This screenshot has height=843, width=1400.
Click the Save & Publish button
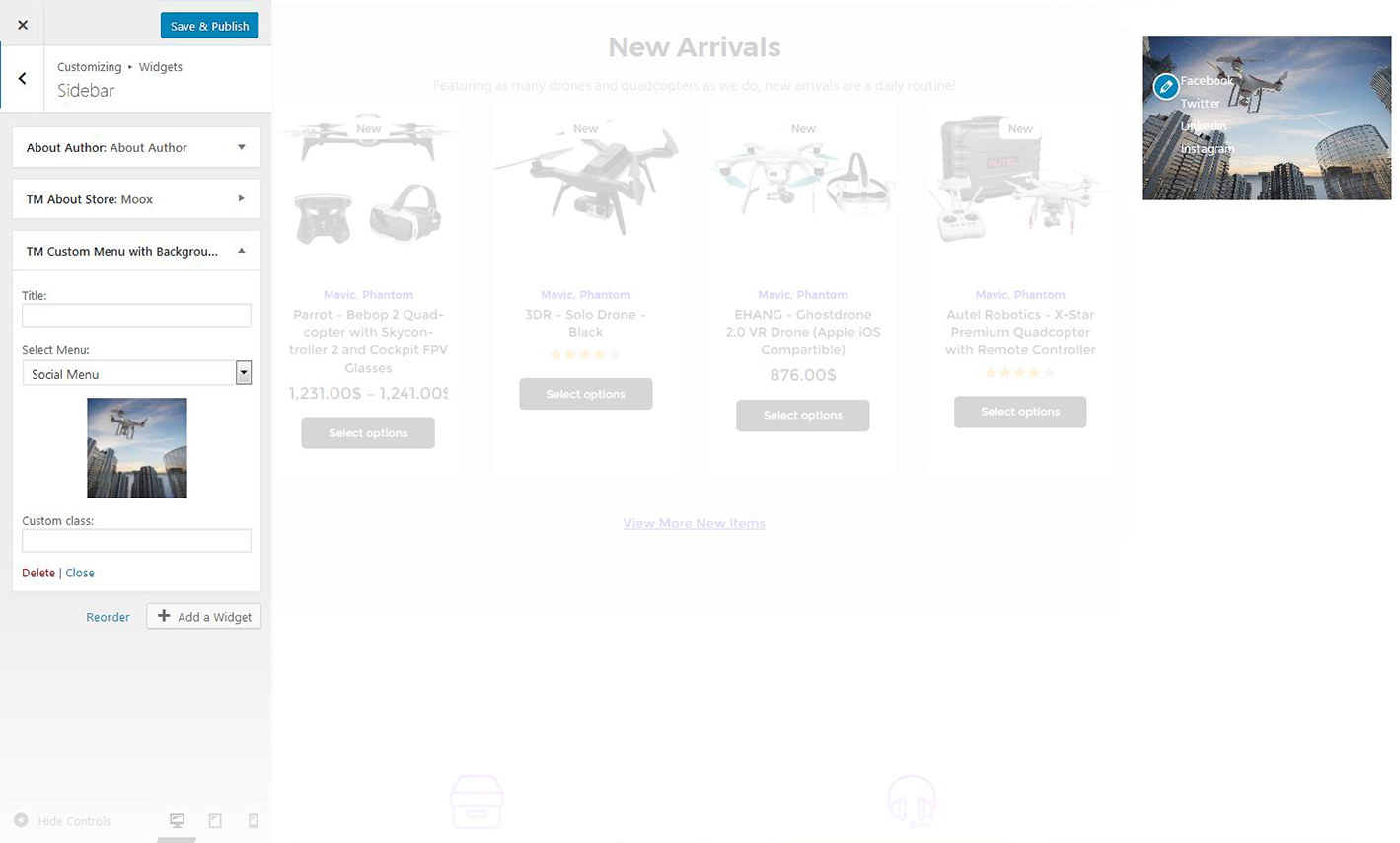click(x=209, y=26)
